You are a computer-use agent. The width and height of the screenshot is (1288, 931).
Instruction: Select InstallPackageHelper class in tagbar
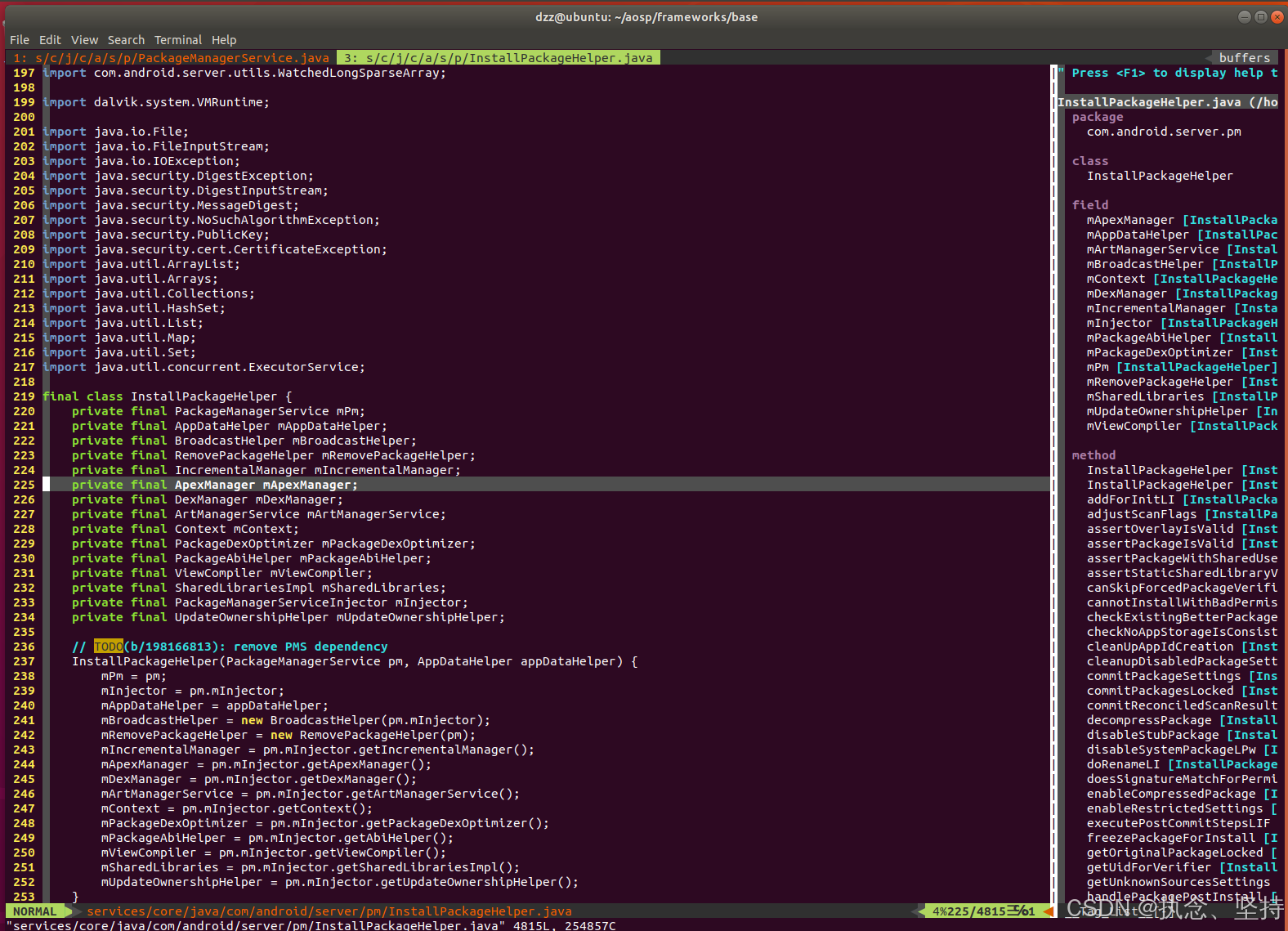1160,176
